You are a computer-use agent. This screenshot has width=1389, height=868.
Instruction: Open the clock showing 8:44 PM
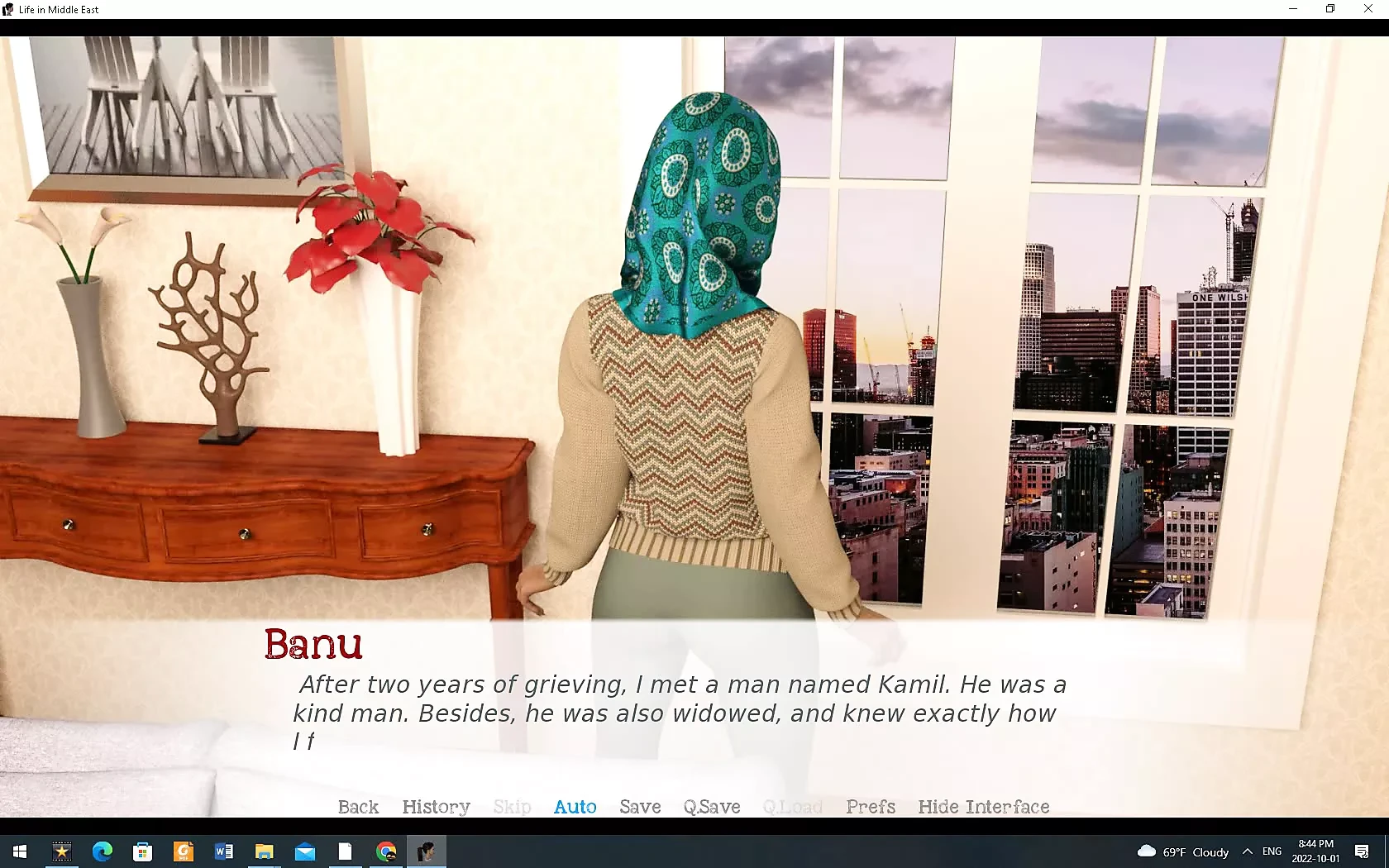(1315, 851)
